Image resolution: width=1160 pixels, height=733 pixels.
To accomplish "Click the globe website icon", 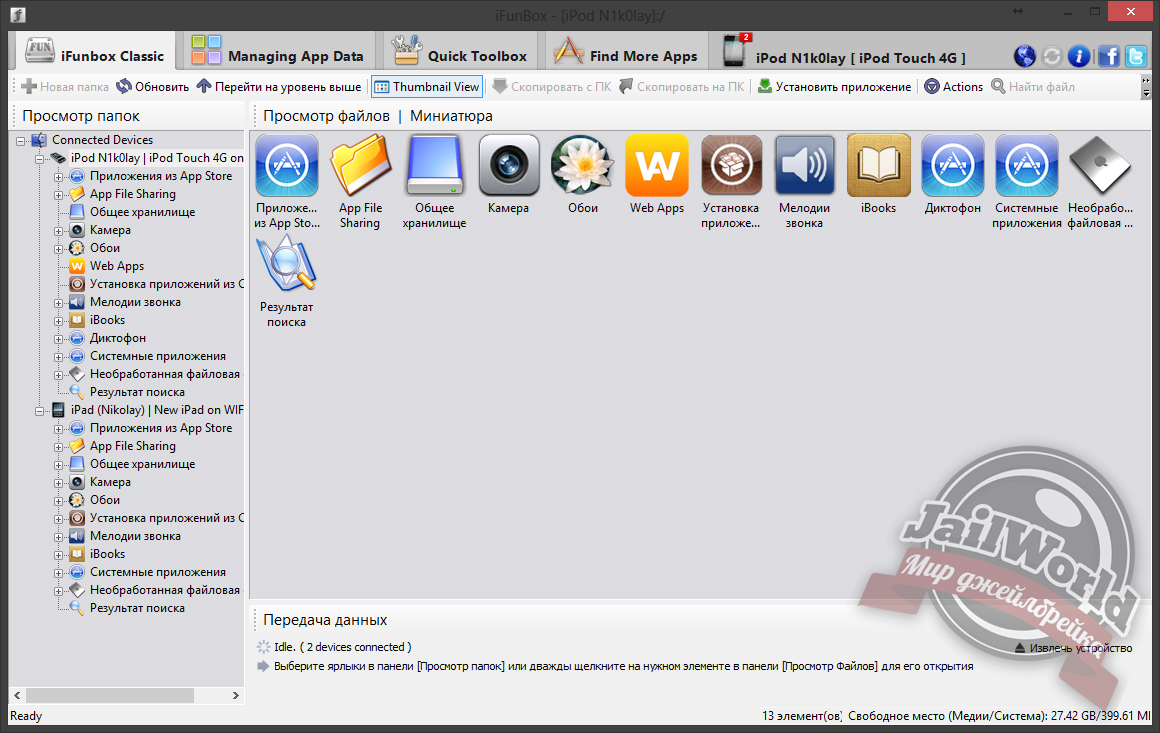I will (1025, 56).
